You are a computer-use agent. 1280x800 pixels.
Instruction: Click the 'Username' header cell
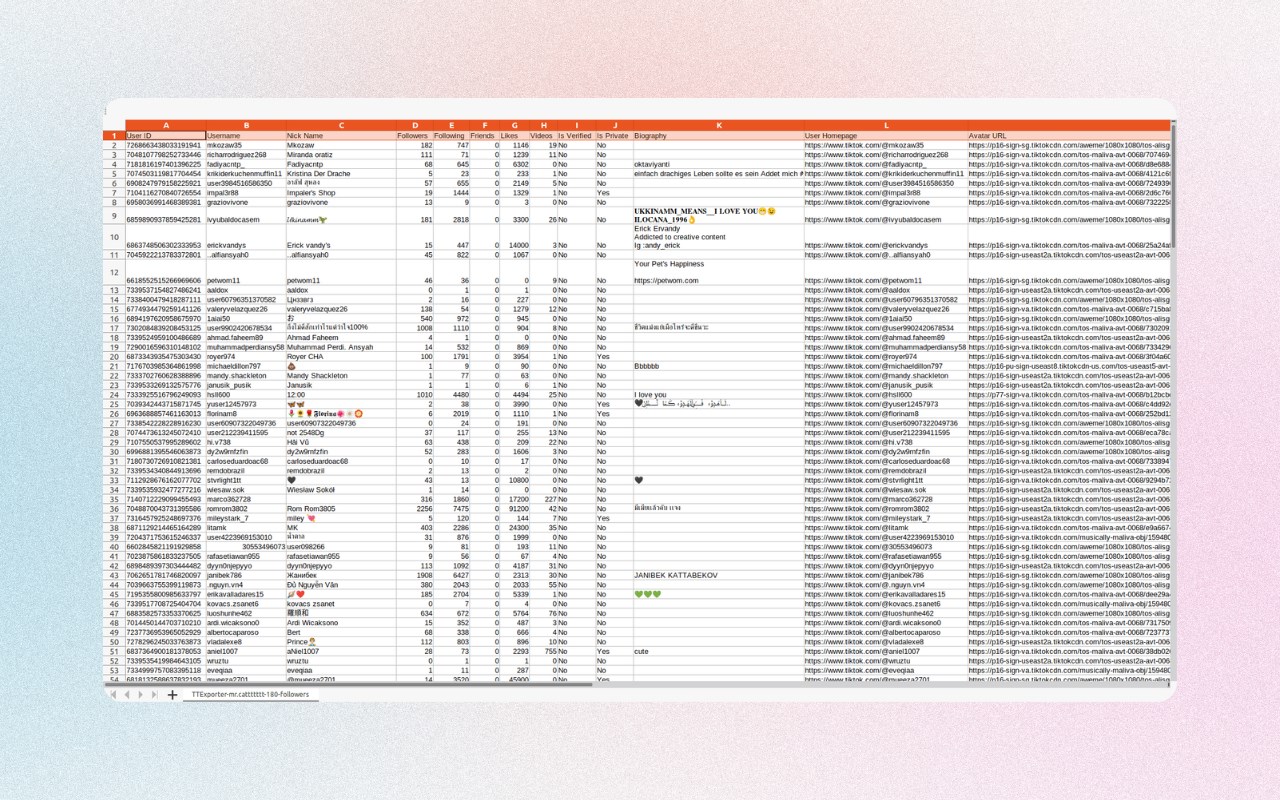(245, 136)
